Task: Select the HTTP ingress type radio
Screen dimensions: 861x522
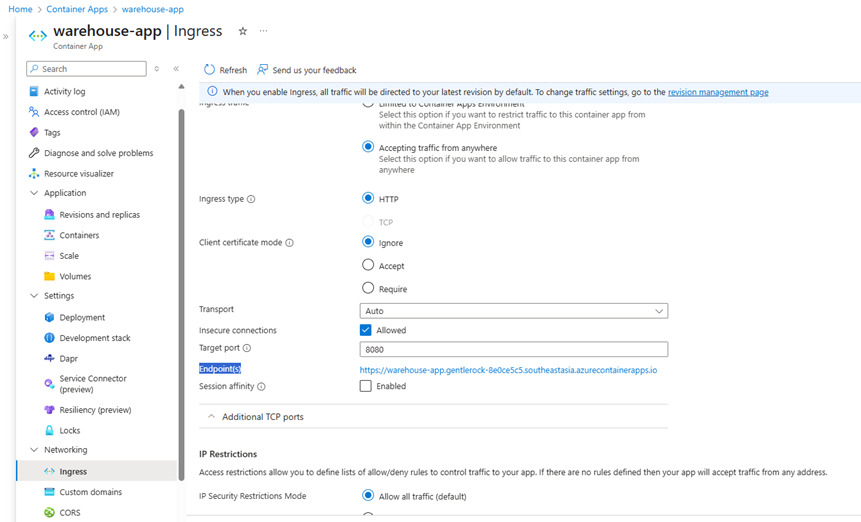Action: pyautogui.click(x=368, y=198)
